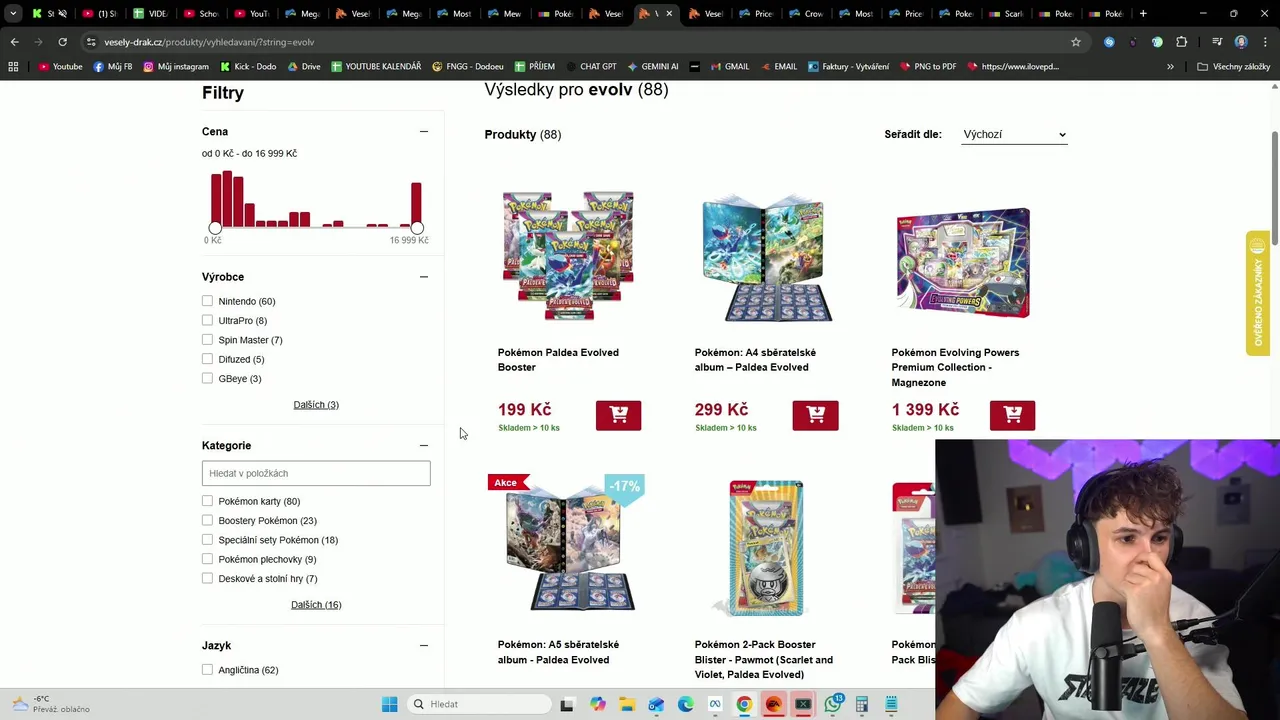The height and width of the screenshot is (720, 1280).
Task: Open the GEMINI AI bookmark
Action: click(x=652, y=67)
